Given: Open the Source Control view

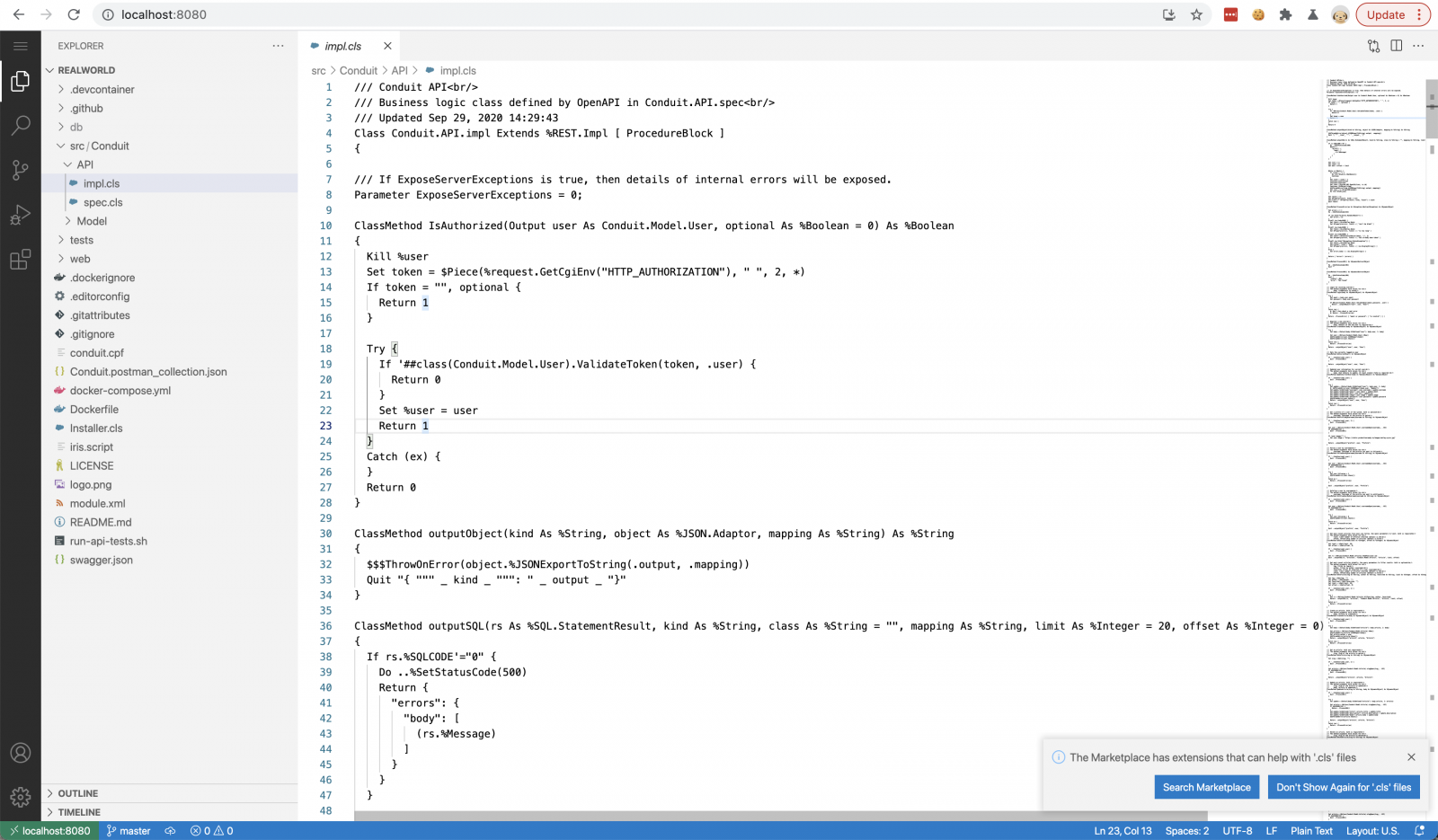Looking at the screenshot, I should (20, 170).
